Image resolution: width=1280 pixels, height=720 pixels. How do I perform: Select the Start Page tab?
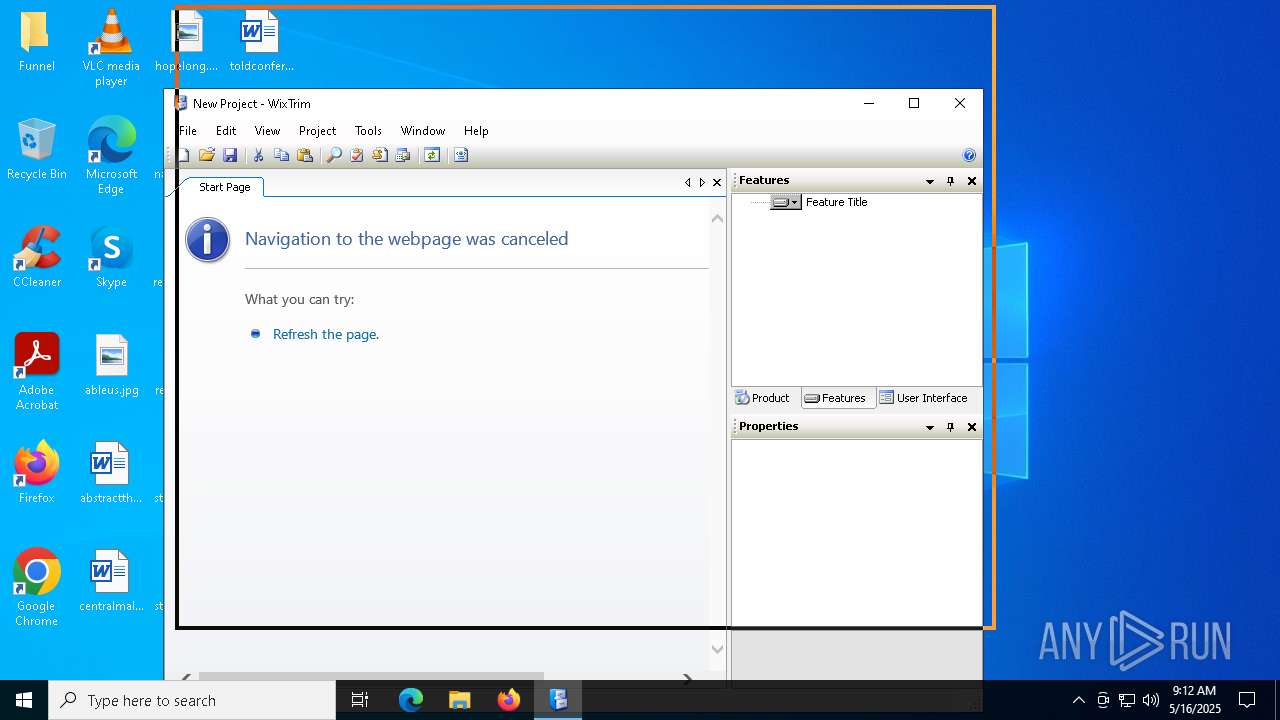click(224, 187)
